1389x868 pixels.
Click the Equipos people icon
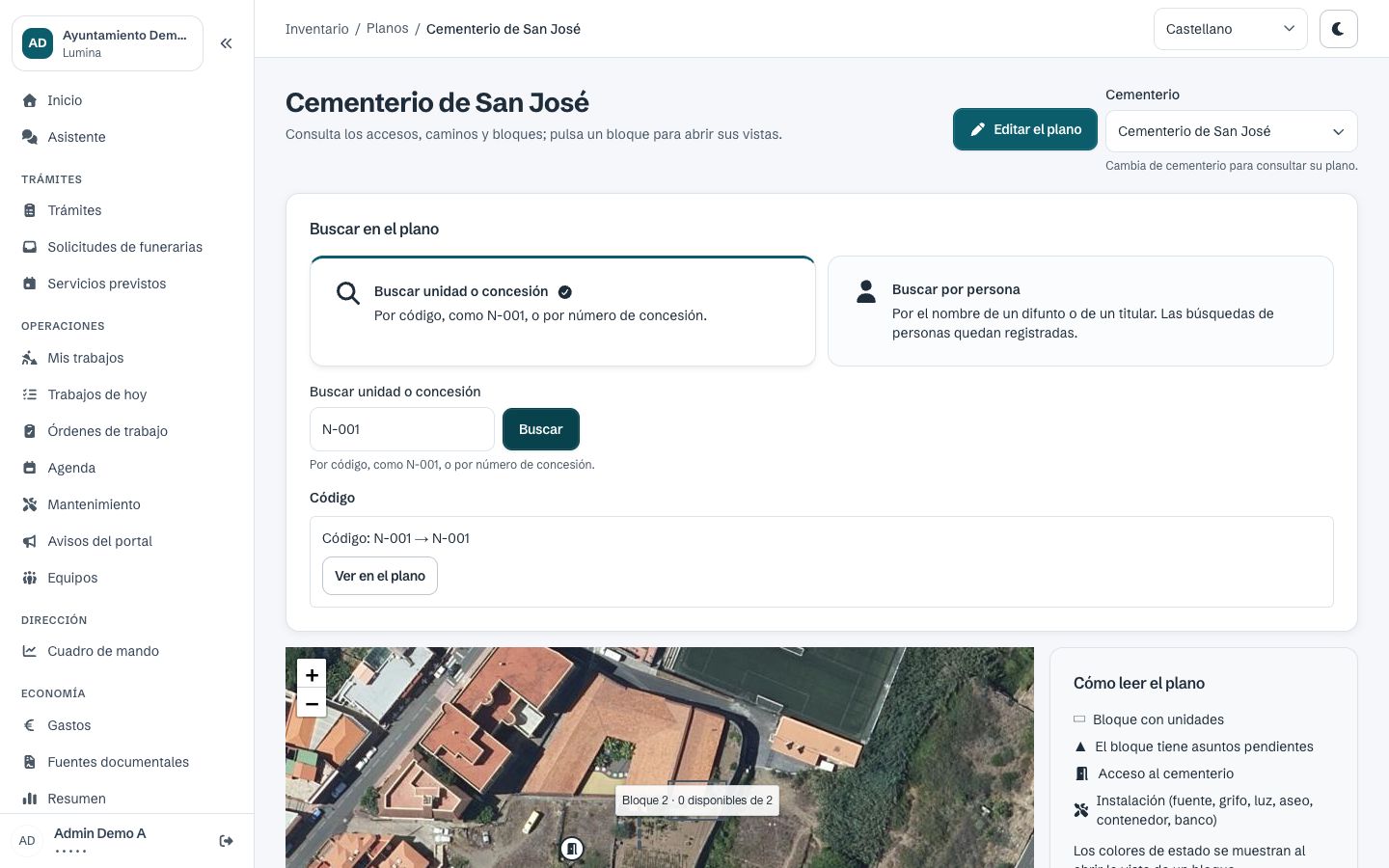(30, 578)
